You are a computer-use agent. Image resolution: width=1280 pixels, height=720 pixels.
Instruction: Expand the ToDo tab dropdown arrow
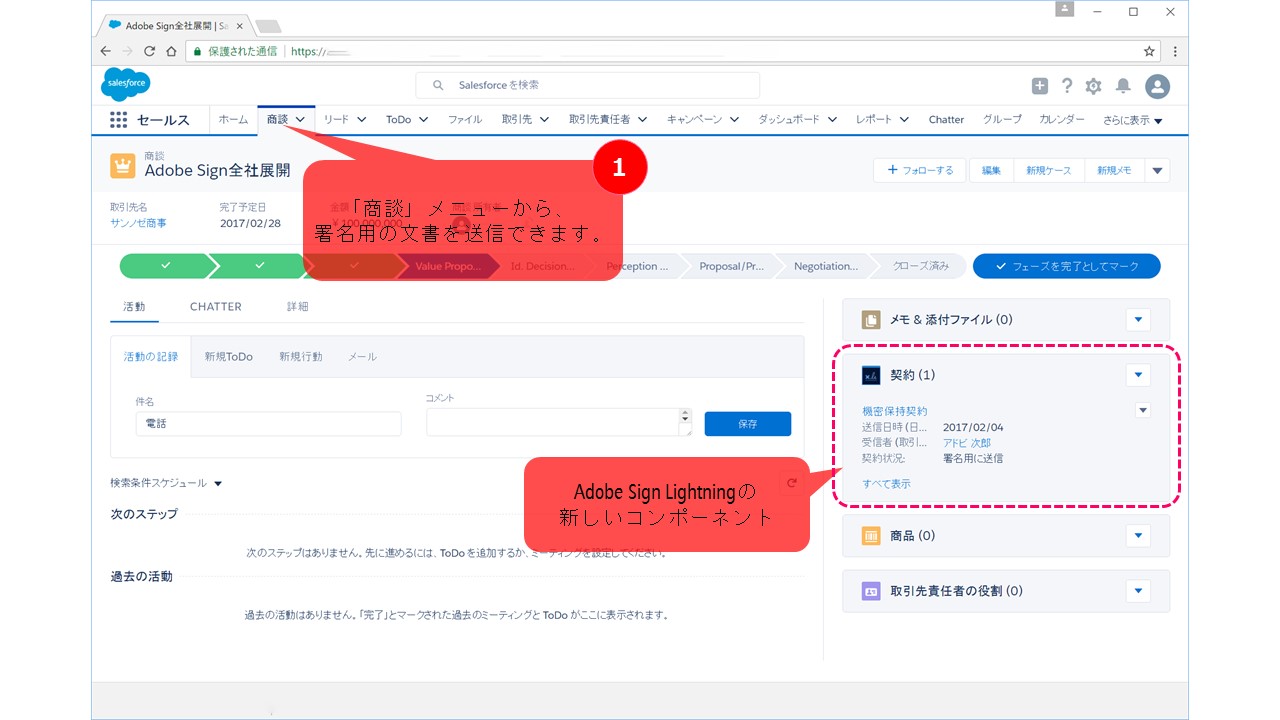pos(423,119)
